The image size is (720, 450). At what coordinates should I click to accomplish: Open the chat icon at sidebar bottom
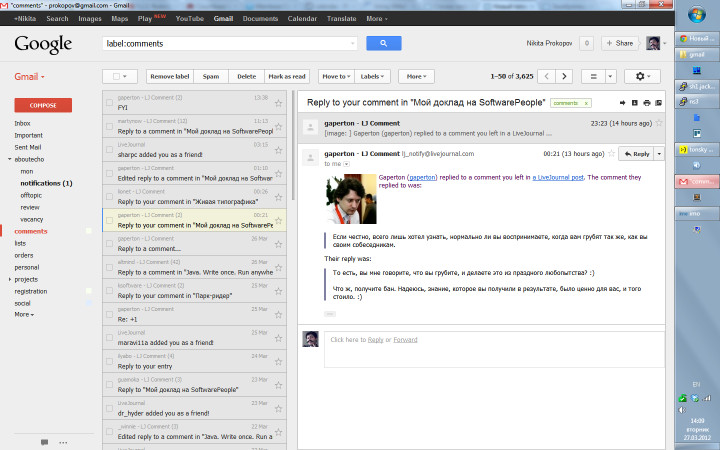45,442
